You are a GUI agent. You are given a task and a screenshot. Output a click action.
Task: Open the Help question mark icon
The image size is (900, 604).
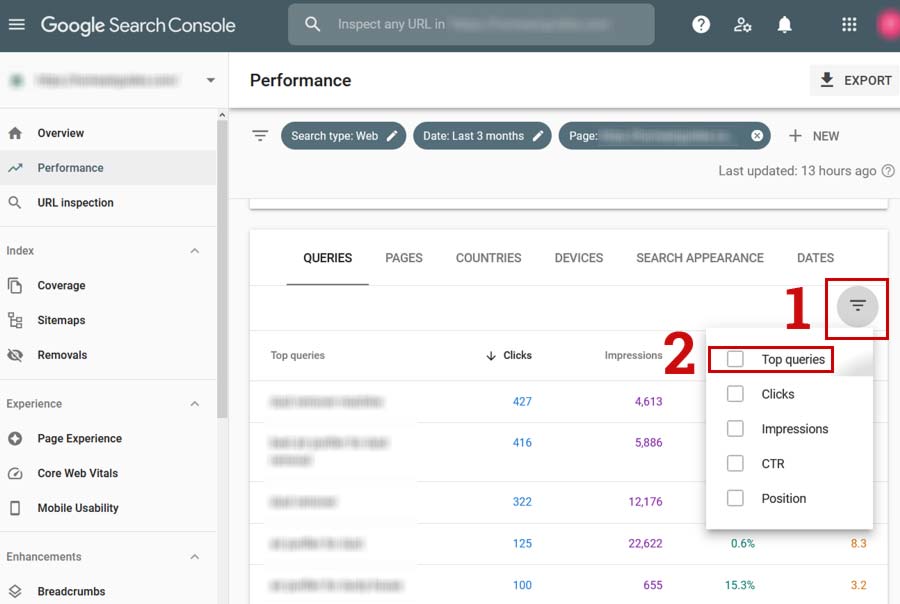click(x=701, y=25)
